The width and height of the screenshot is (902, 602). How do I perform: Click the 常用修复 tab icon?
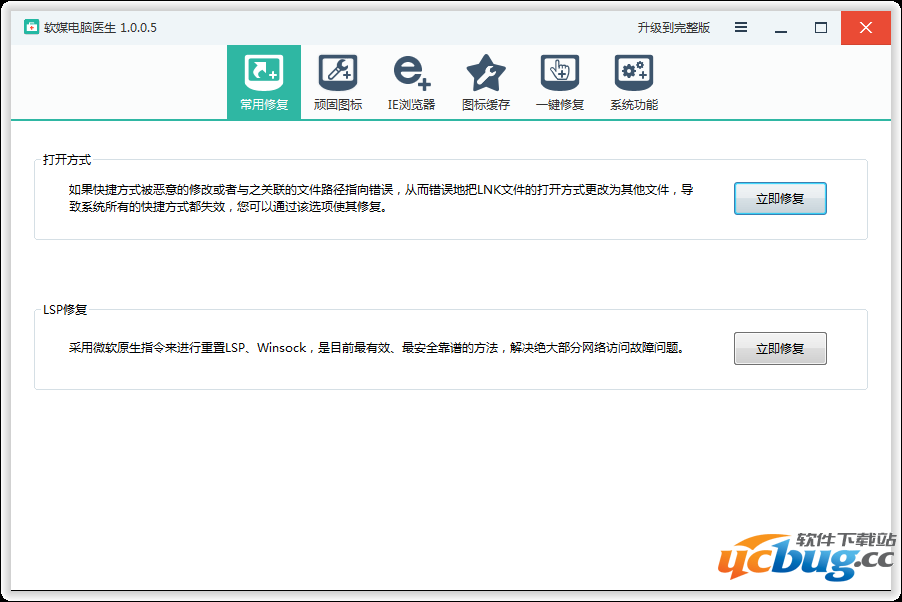click(x=264, y=72)
